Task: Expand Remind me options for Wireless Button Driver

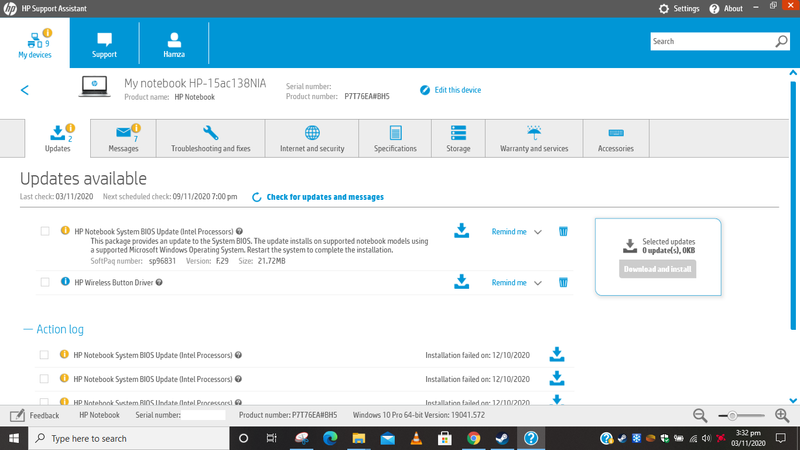Action: [x=538, y=283]
